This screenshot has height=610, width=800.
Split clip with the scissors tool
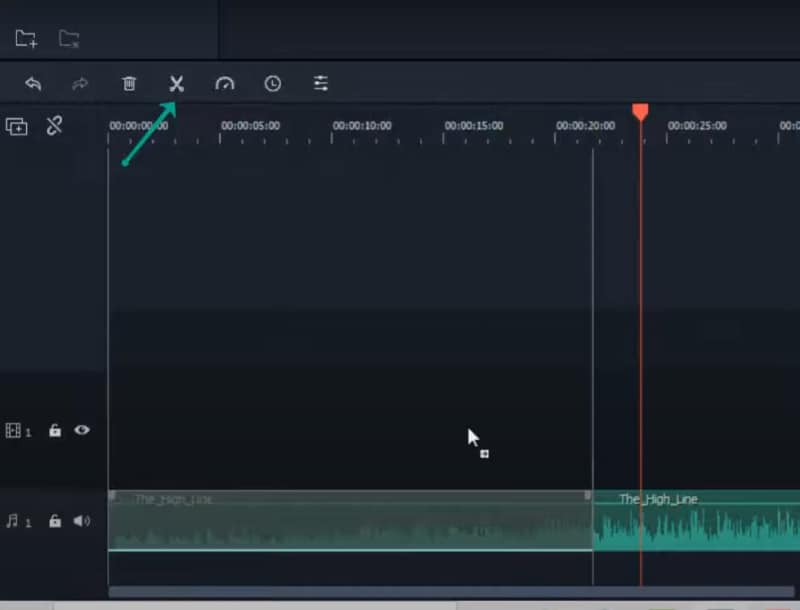177,84
